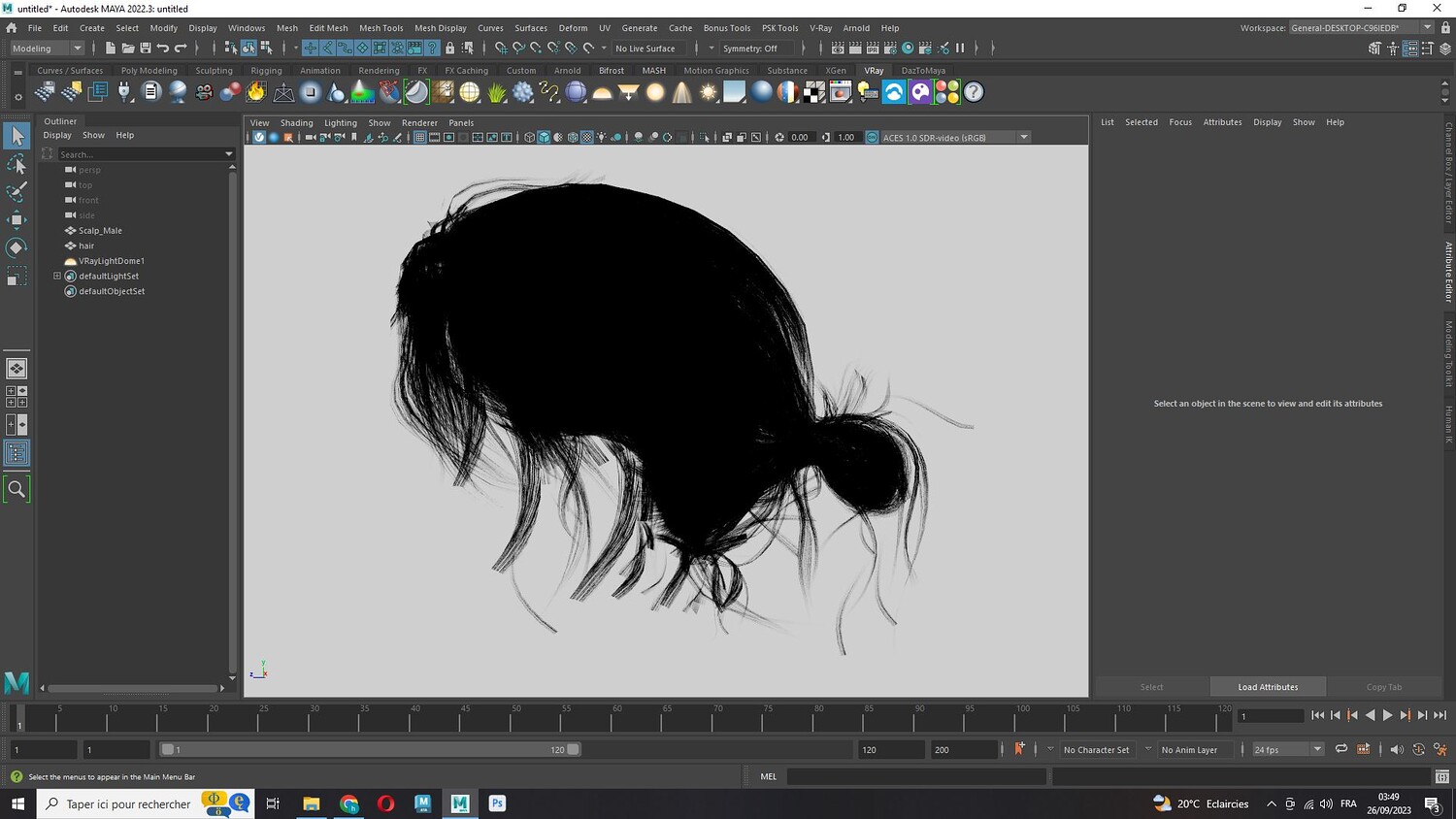Open the 24 fps frame rate dropdown
The height and width of the screenshot is (819, 1456).
coord(1287,749)
